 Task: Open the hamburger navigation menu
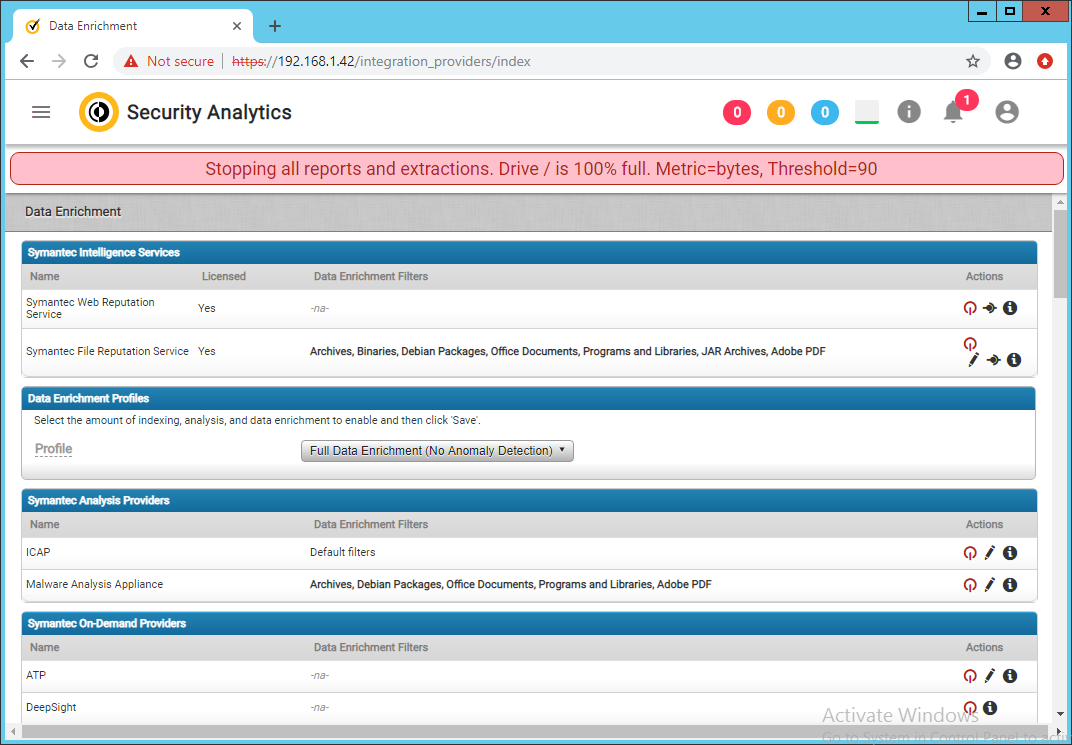(x=41, y=112)
